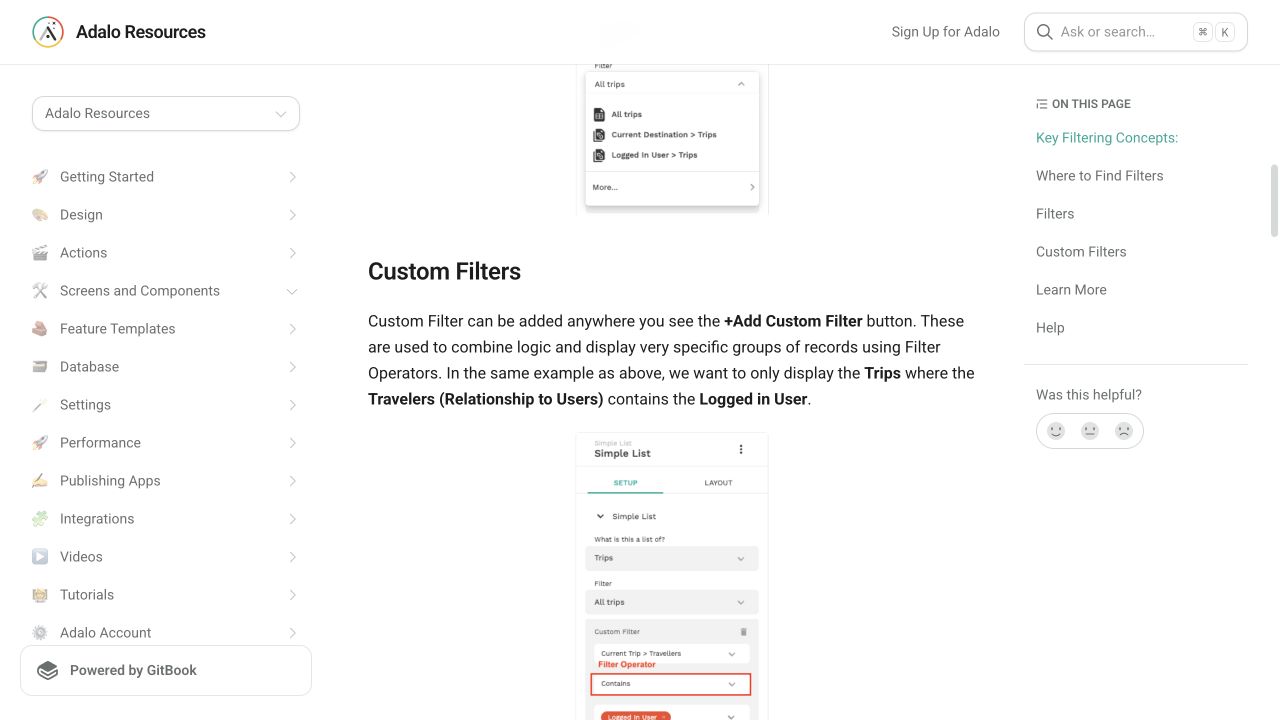Jump to Filters section
Screen dimensions: 1280x720
[x=1055, y=214]
